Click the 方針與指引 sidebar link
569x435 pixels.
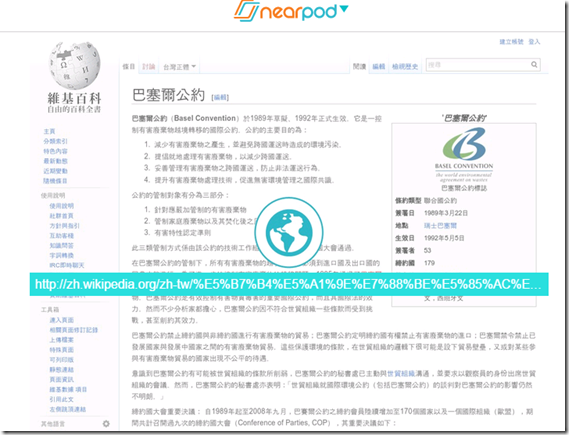[x=65, y=226]
